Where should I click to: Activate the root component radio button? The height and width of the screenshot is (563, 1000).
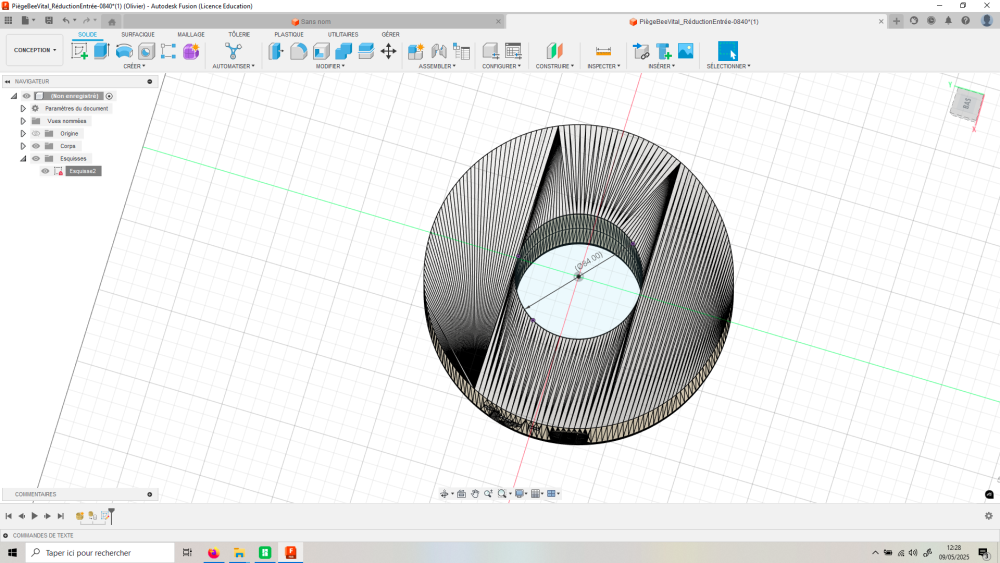[x=109, y=96]
